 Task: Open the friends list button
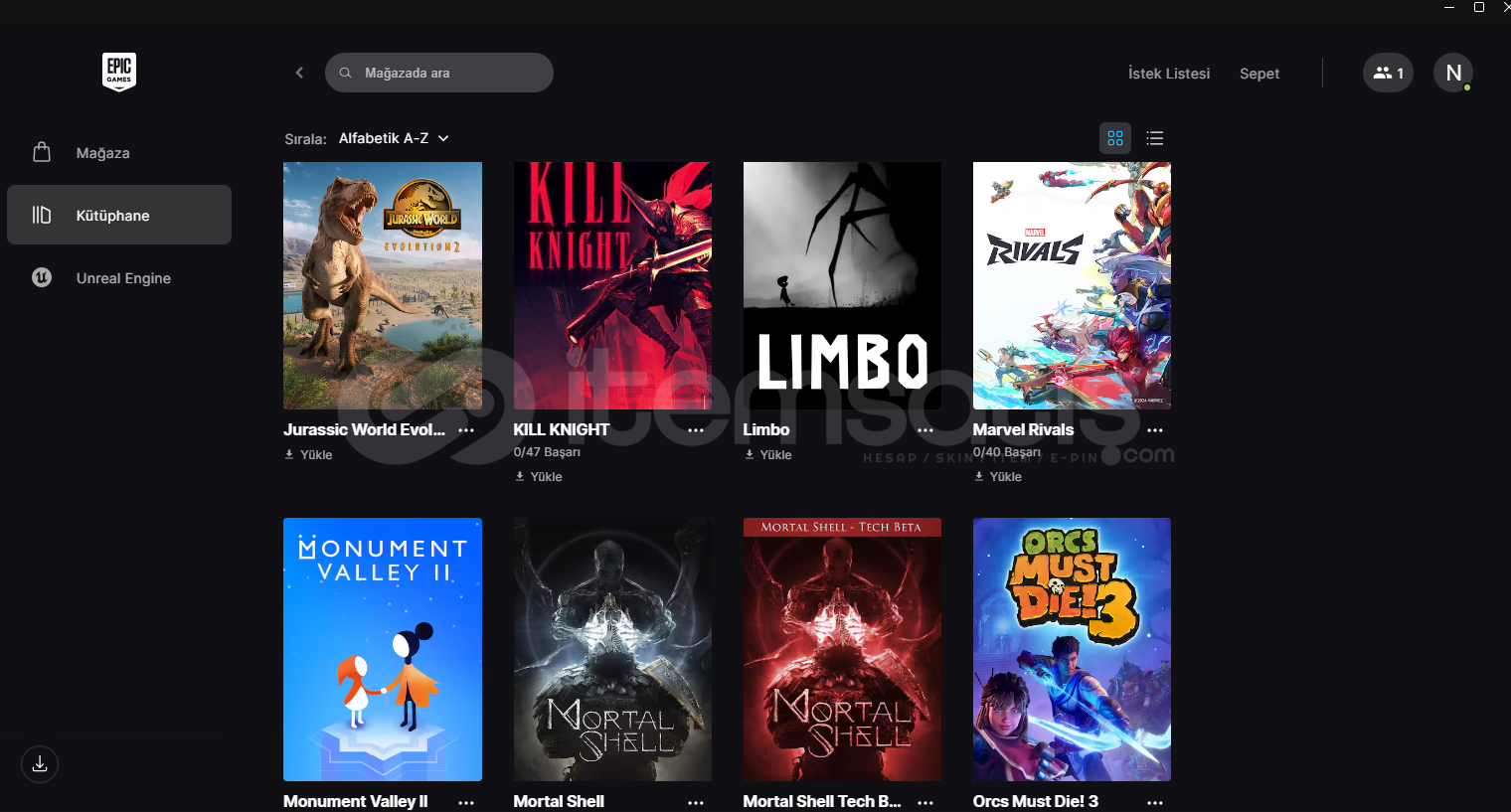pyautogui.click(x=1388, y=73)
